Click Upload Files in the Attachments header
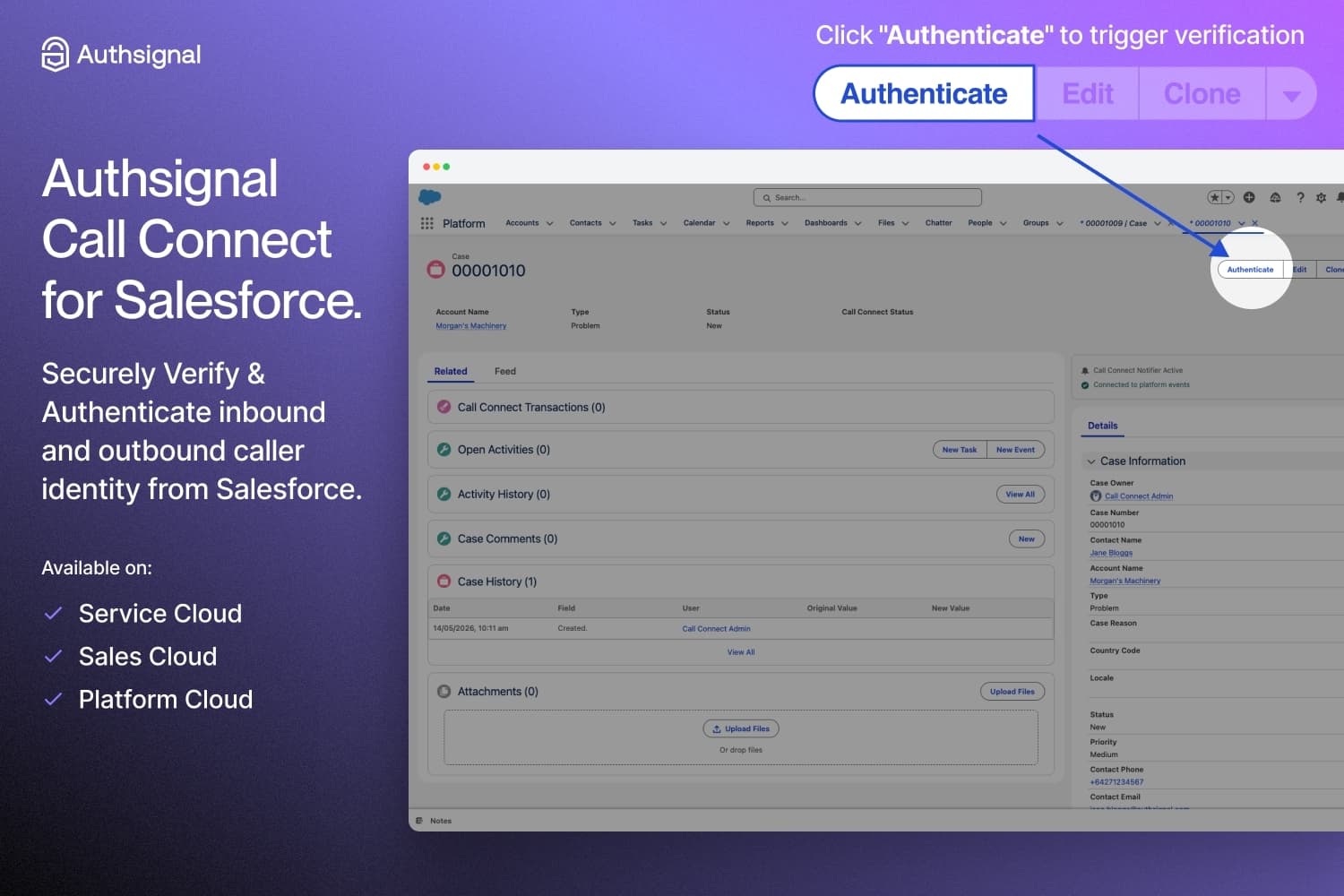Viewport: 1344px width, 896px height. pyautogui.click(x=1012, y=692)
